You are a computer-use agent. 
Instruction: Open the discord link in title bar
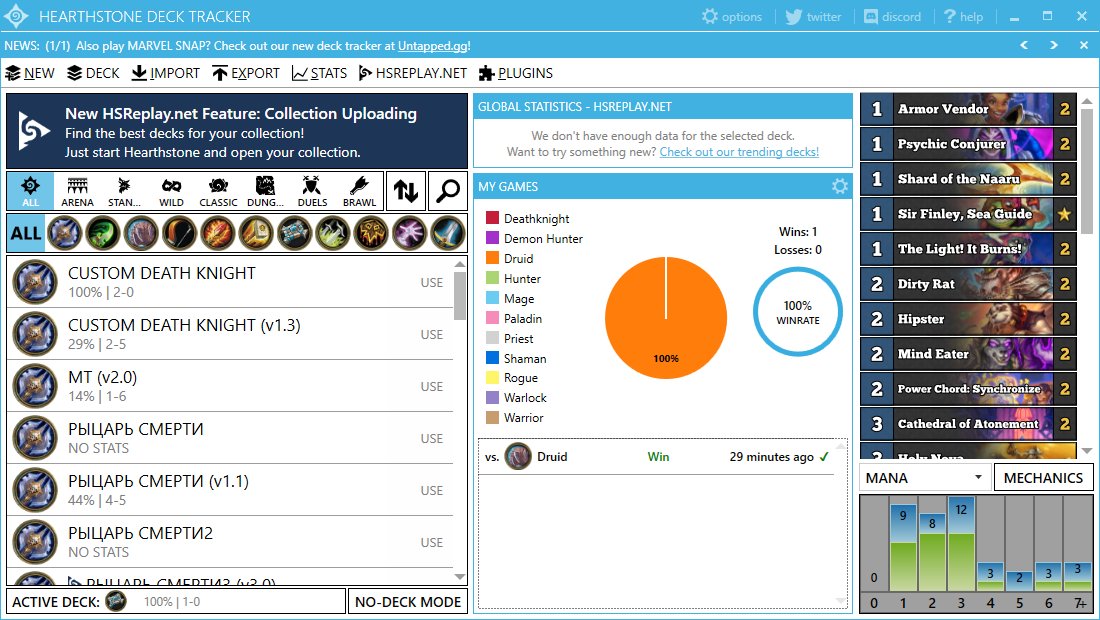tap(892, 16)
